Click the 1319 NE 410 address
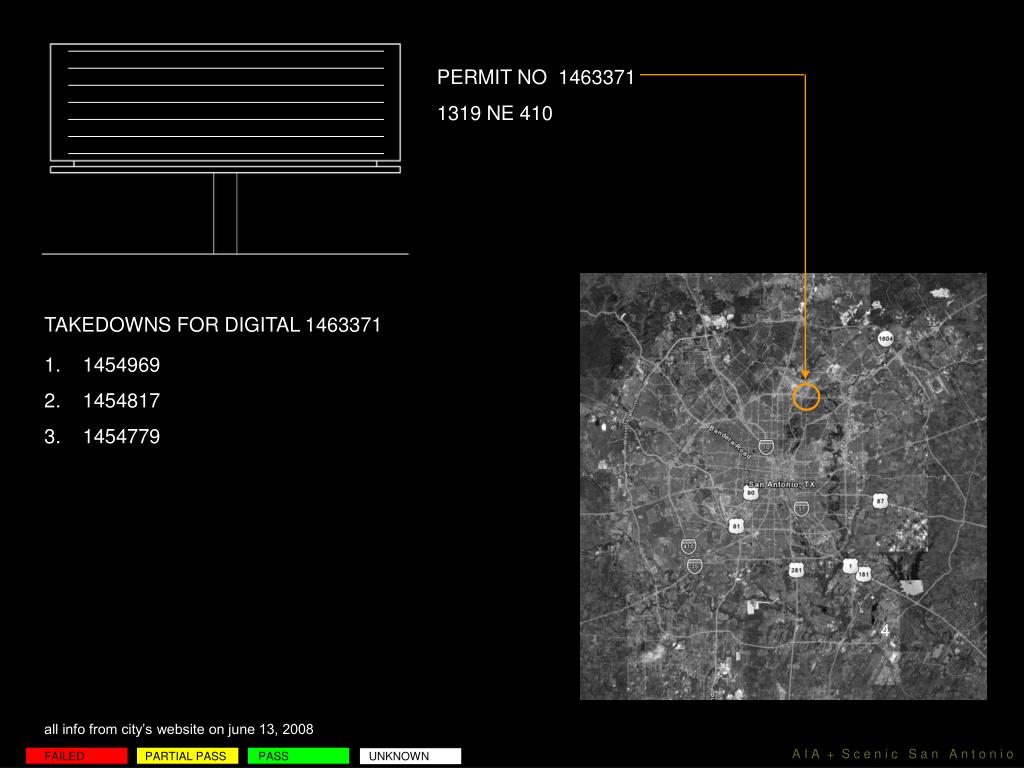Screen dimensions: 1024x768 coord(495,114)
